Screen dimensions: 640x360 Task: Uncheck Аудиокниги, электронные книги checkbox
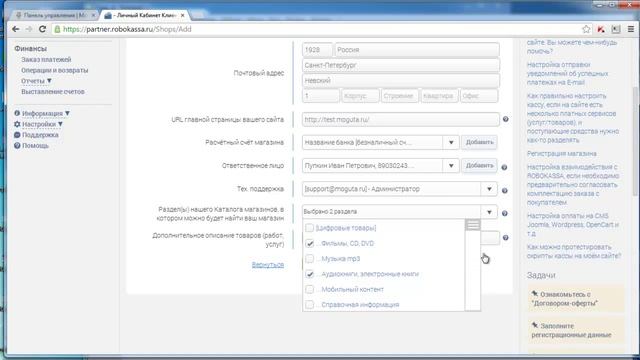[309, 274]
